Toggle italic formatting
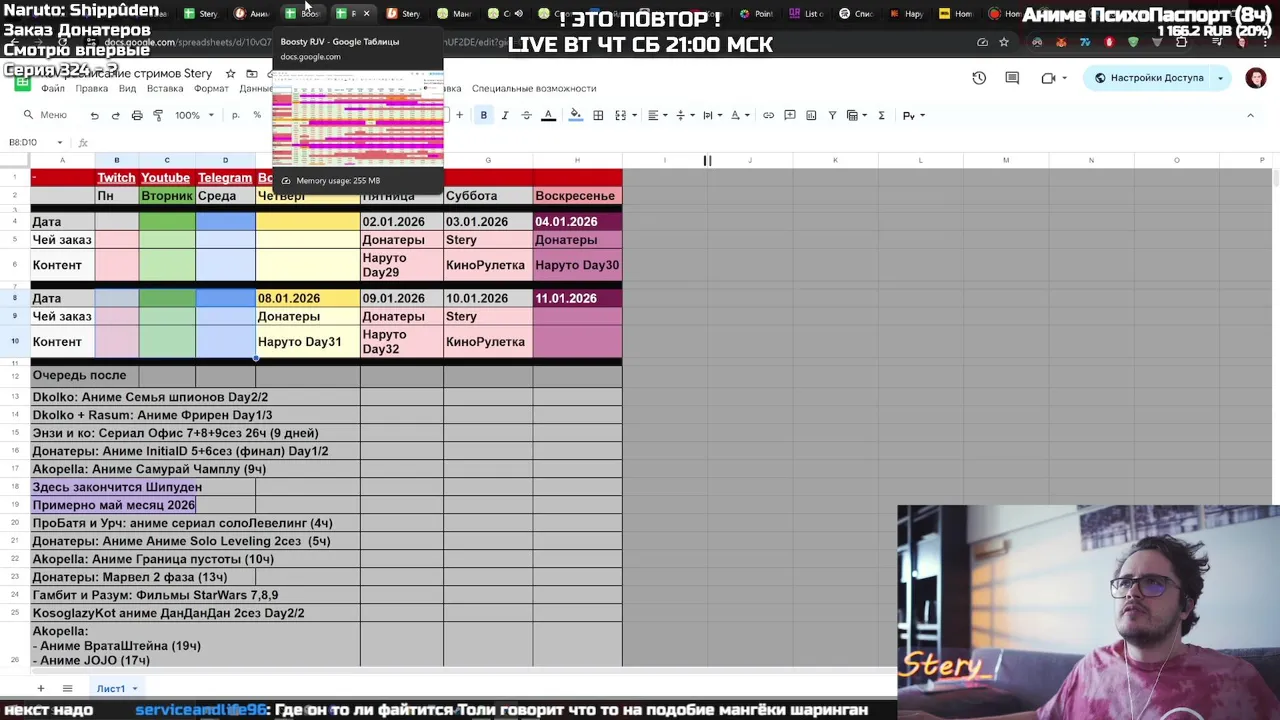 (505, 116)
